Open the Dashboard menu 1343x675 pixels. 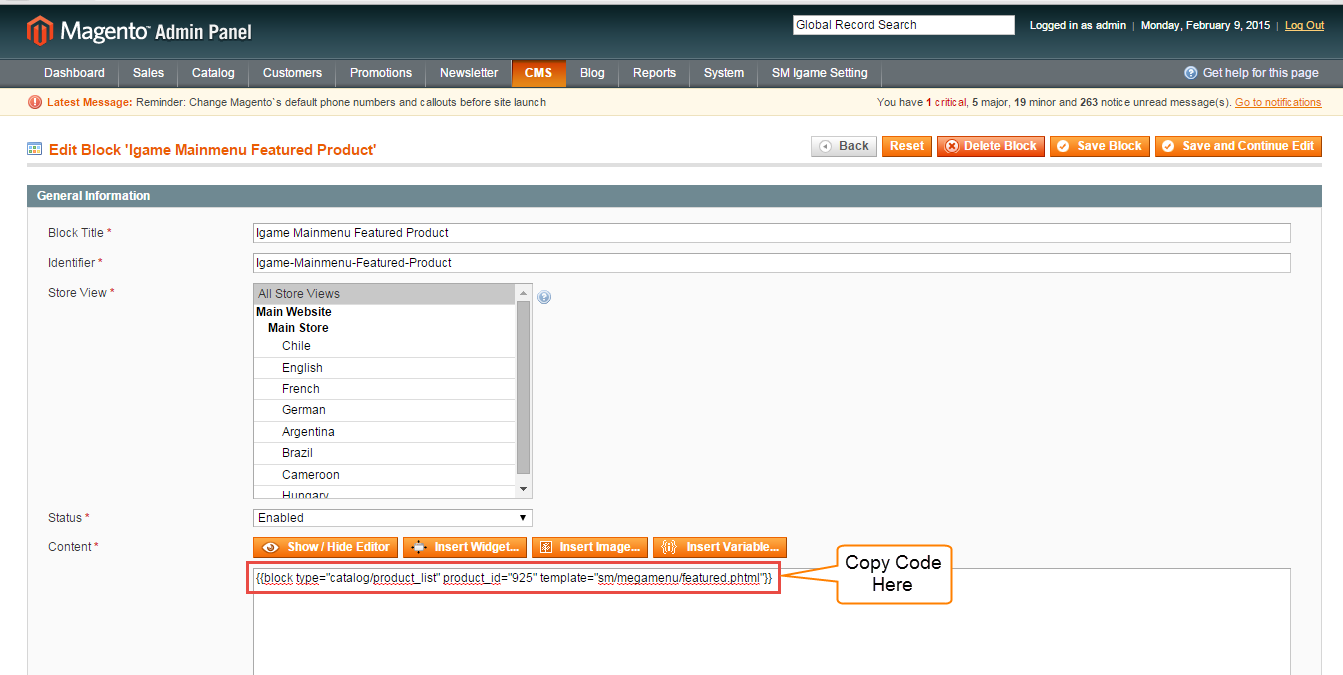click(x=74, y=73)
